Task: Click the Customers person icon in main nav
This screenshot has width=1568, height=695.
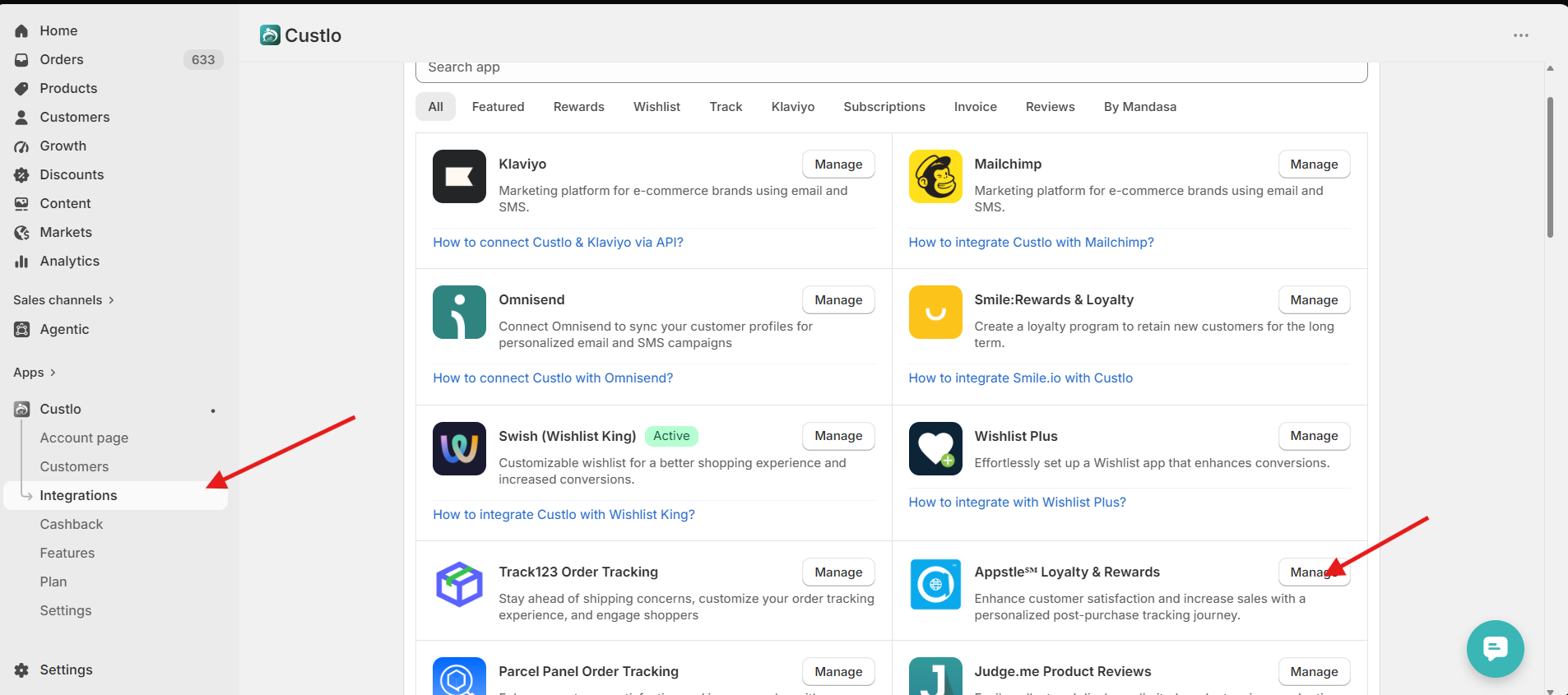Action: [x=21, y=117]
